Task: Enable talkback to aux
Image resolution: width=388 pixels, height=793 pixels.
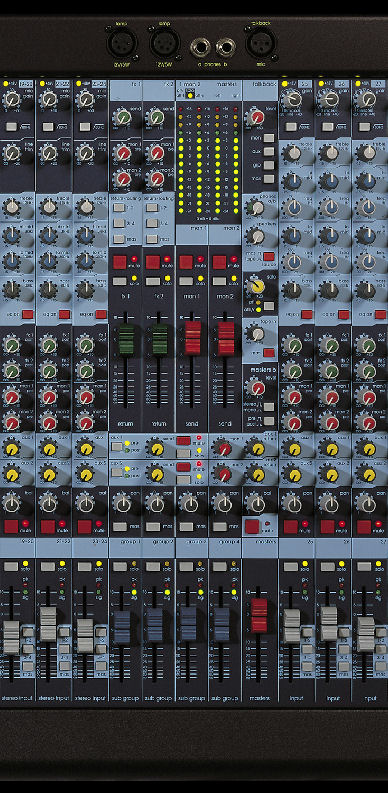Action: tap(269, 151)
